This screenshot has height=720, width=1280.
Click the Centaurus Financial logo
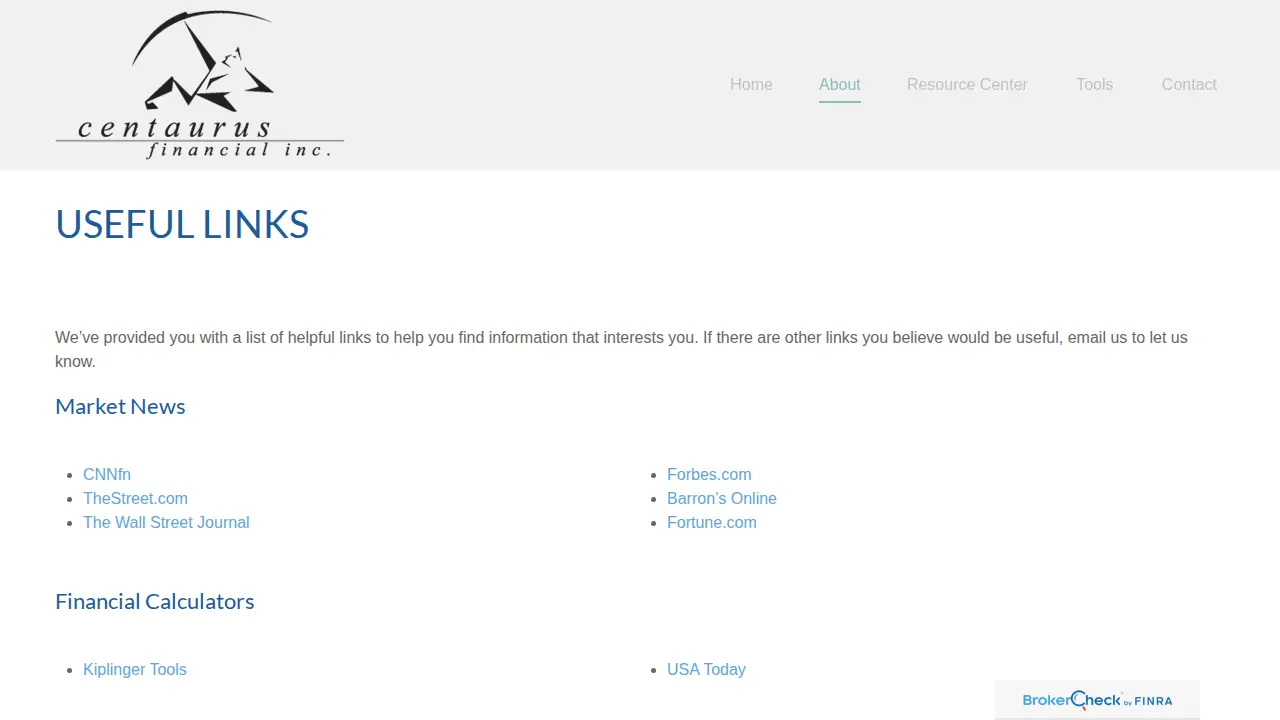pyautogui.click(x=199, y=85)
